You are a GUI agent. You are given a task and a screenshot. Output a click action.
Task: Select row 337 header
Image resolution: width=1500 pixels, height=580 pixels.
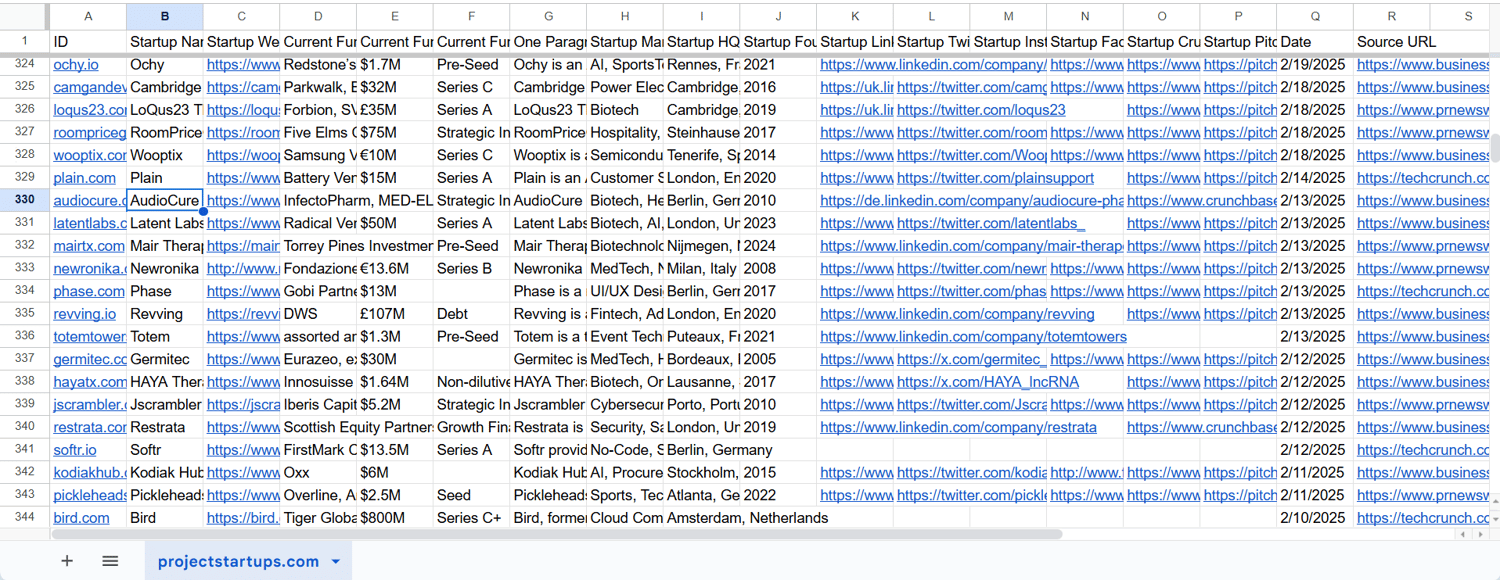pyautogui.click(x=25, y=359)
